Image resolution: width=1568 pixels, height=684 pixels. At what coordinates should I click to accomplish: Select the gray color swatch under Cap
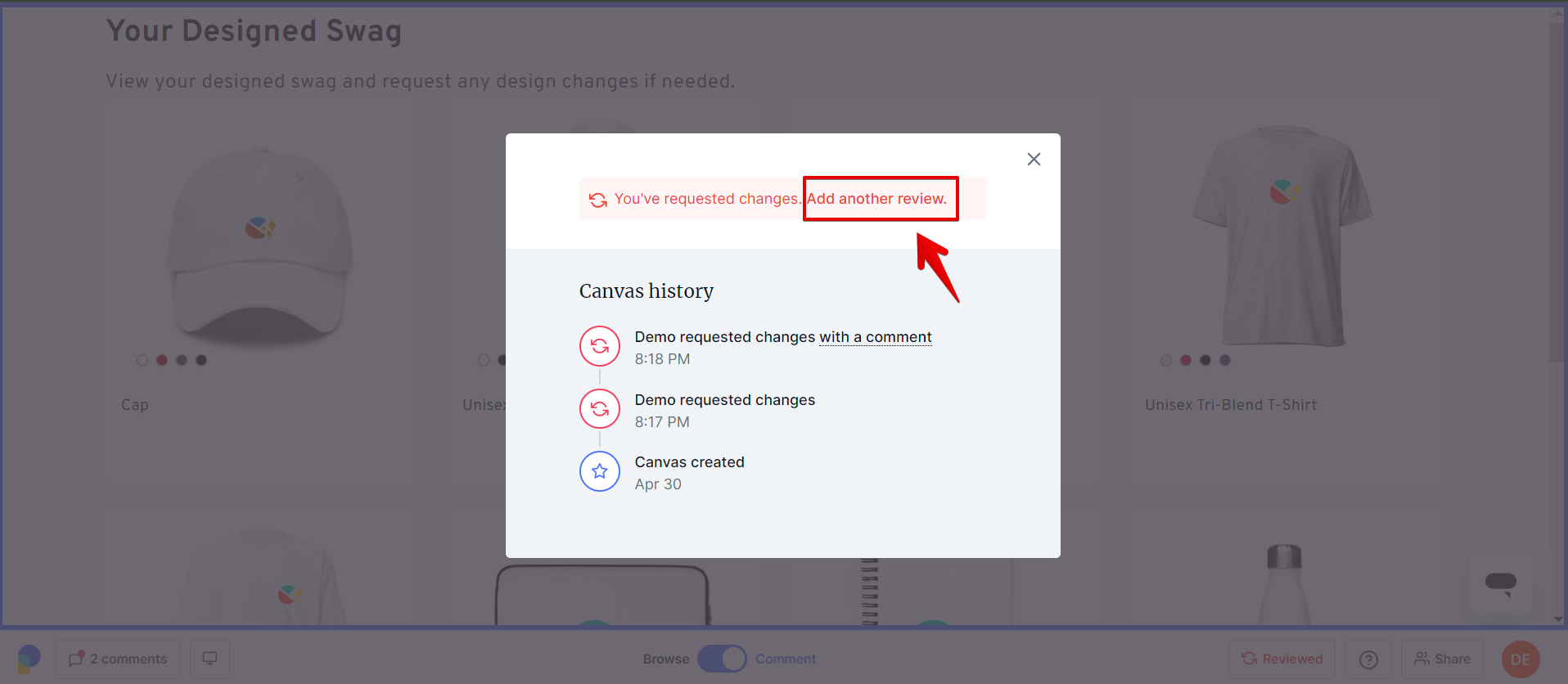coord(182,360)
